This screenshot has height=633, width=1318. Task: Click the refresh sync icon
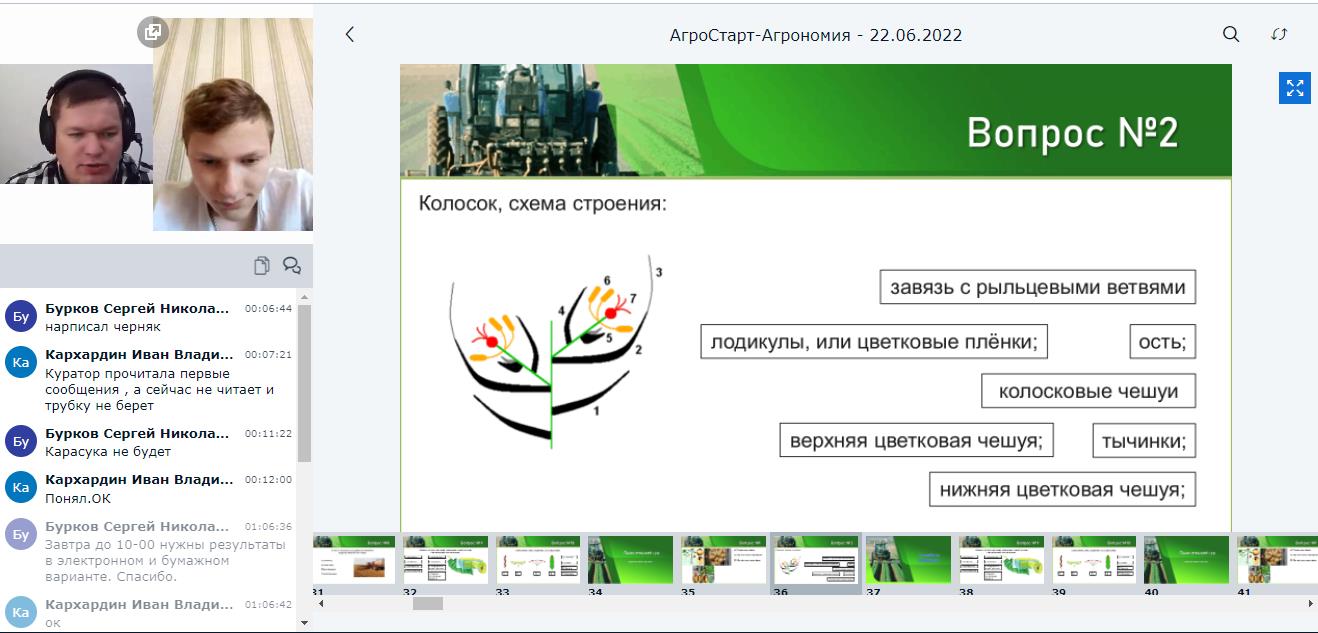pos(1279,35)
